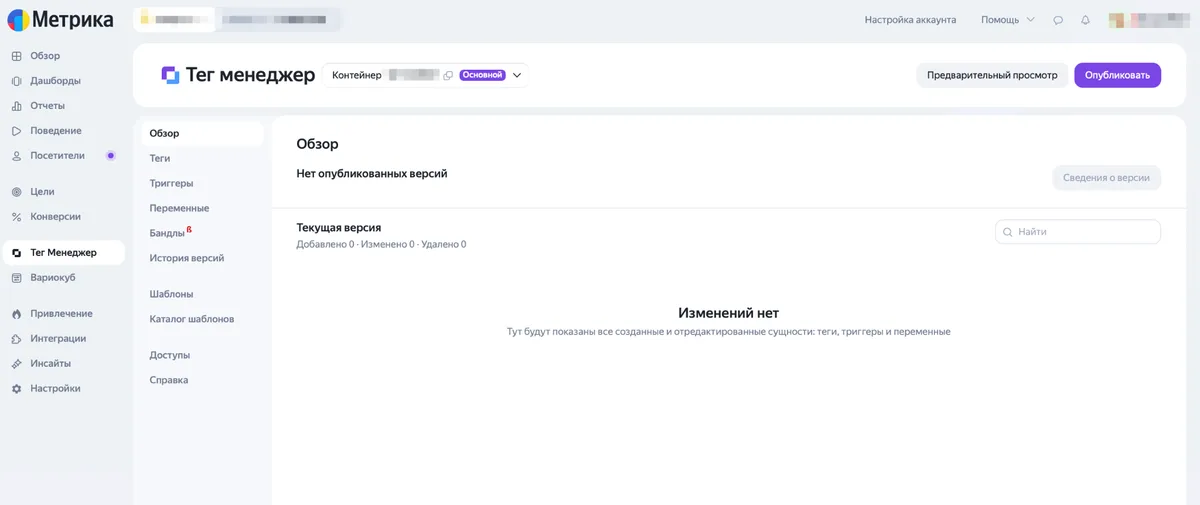Click the Вариокуб sidebar icon
This screenshot has height=505, width=1200.
click(16, 278)
